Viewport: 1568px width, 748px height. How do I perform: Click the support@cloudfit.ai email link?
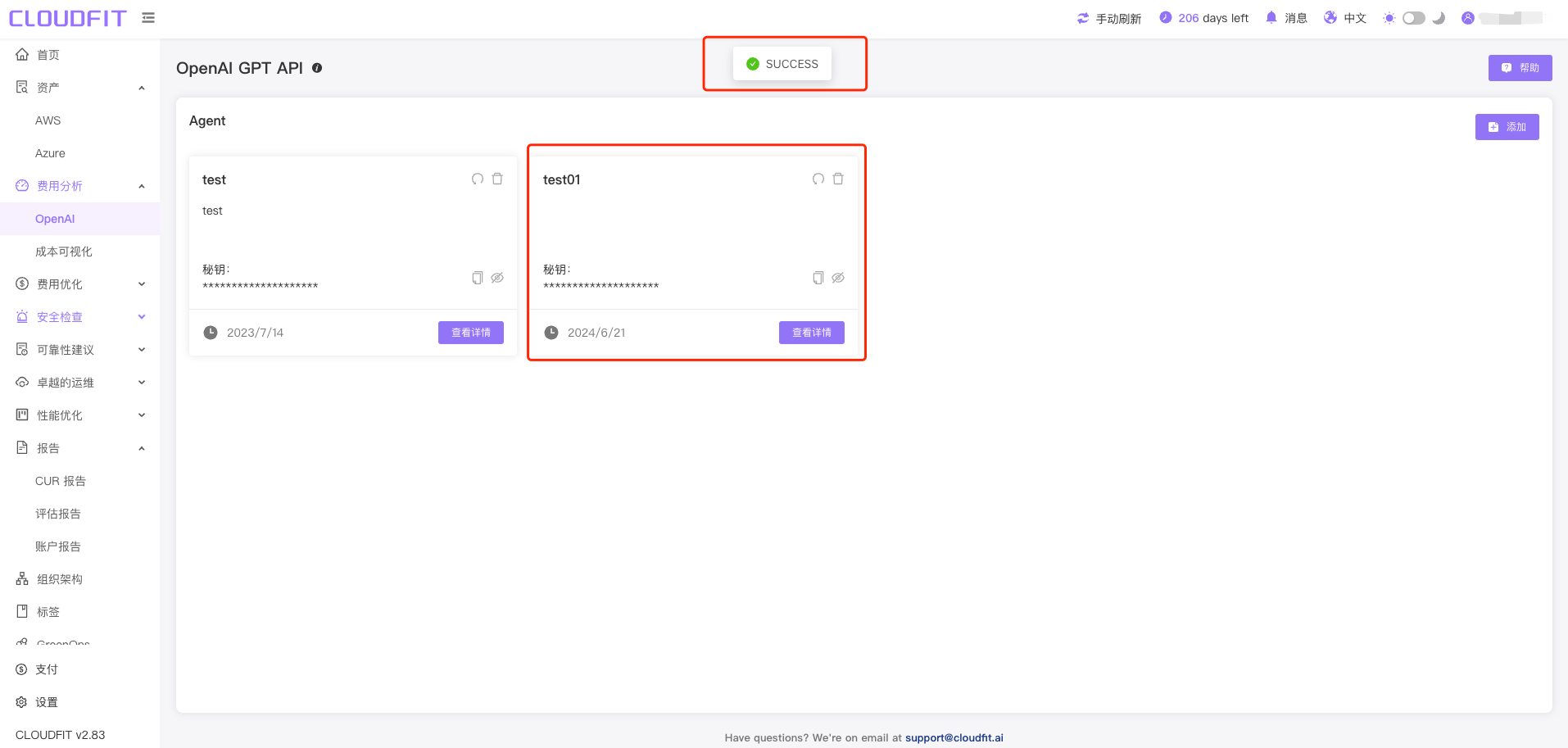coord(954,737)
